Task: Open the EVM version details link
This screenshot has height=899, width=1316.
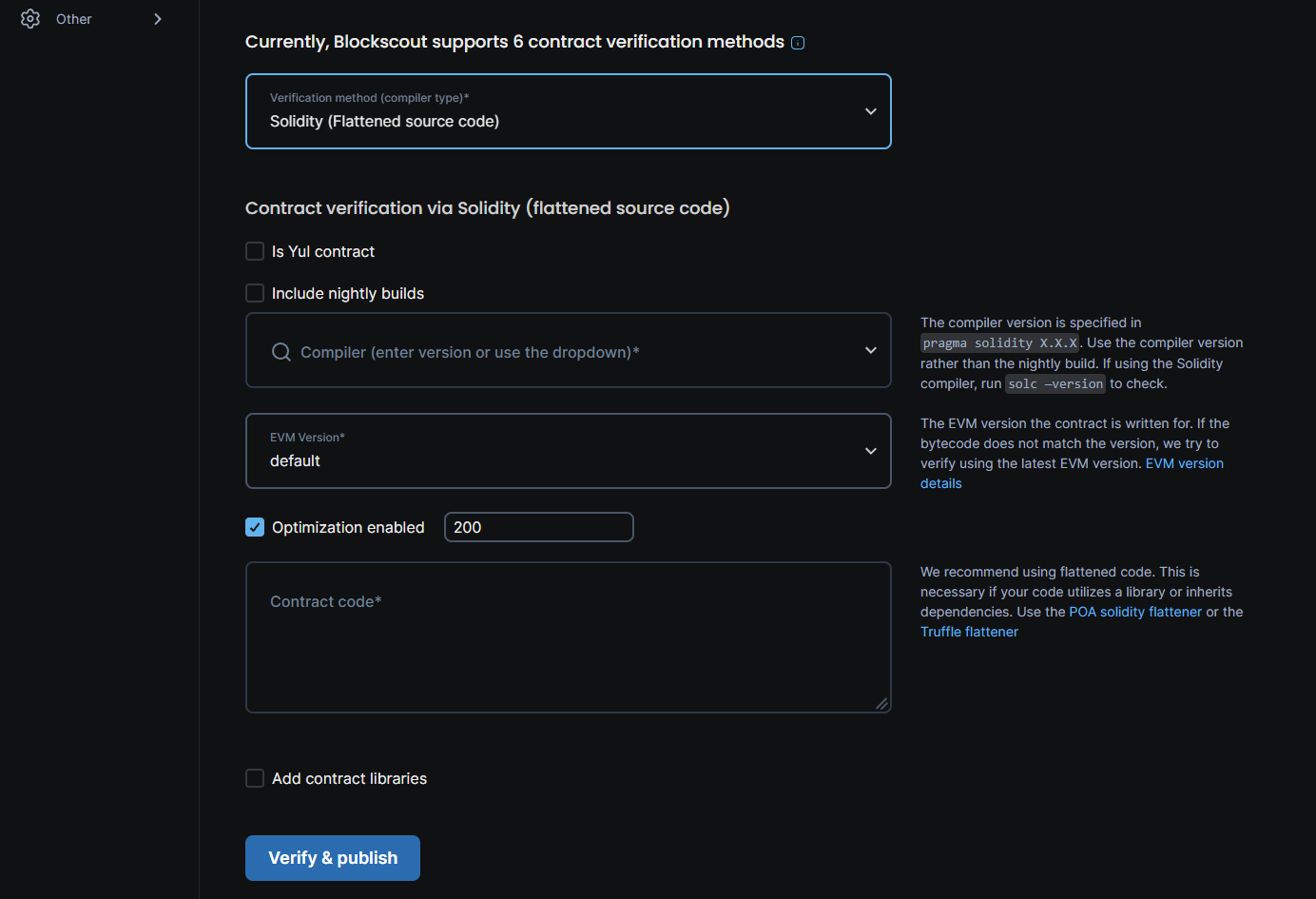Action: (1072, 474)
